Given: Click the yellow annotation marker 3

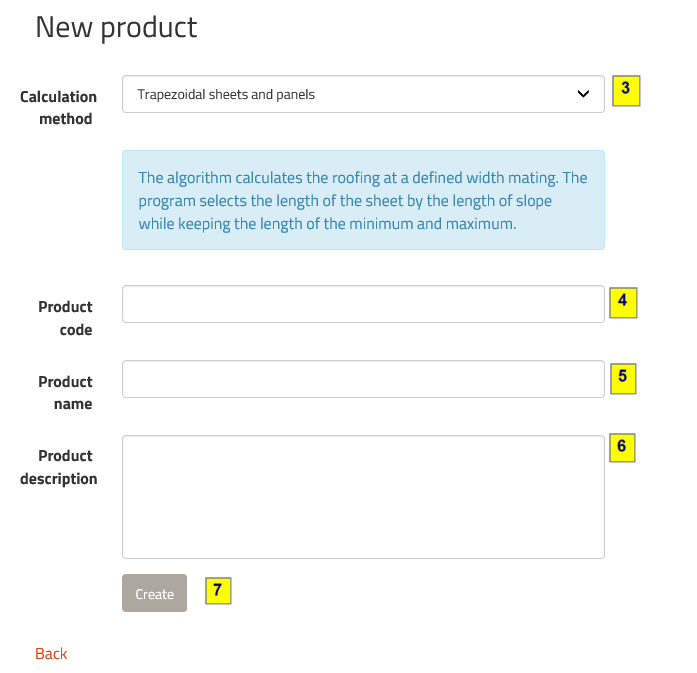Looking at the screenshot, I should pos(625,90).
